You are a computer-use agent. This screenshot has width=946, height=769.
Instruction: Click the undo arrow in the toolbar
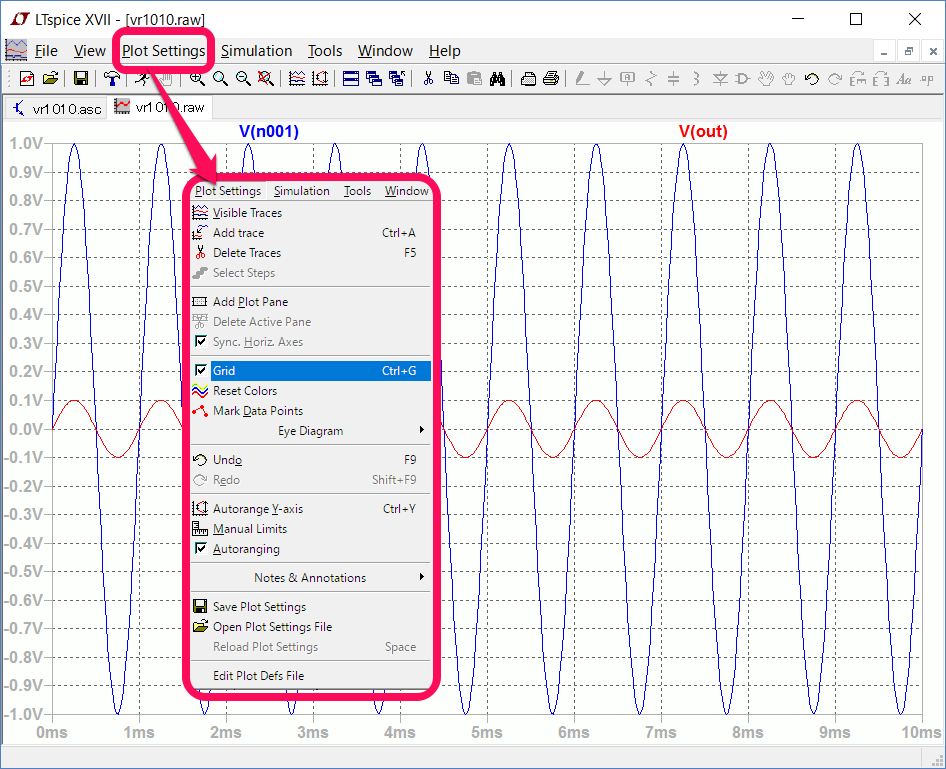click(812, 78)
